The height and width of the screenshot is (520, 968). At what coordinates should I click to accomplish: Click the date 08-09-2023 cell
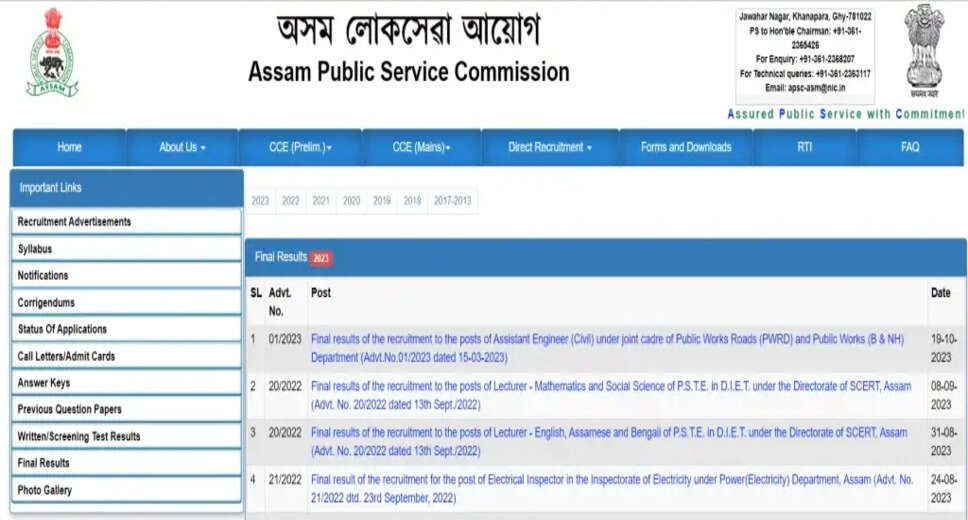tap(944, 395)
